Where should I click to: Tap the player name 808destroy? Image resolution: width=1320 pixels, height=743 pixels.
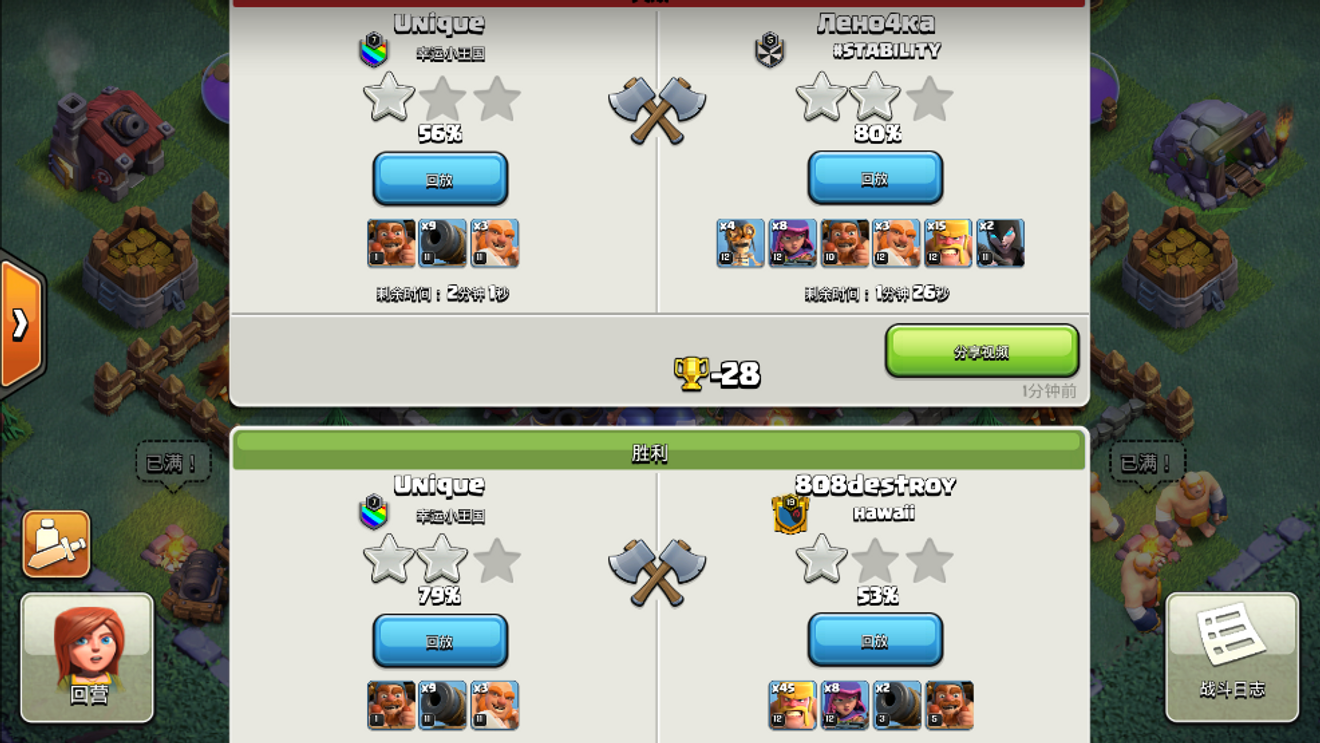tap(876, 484)
